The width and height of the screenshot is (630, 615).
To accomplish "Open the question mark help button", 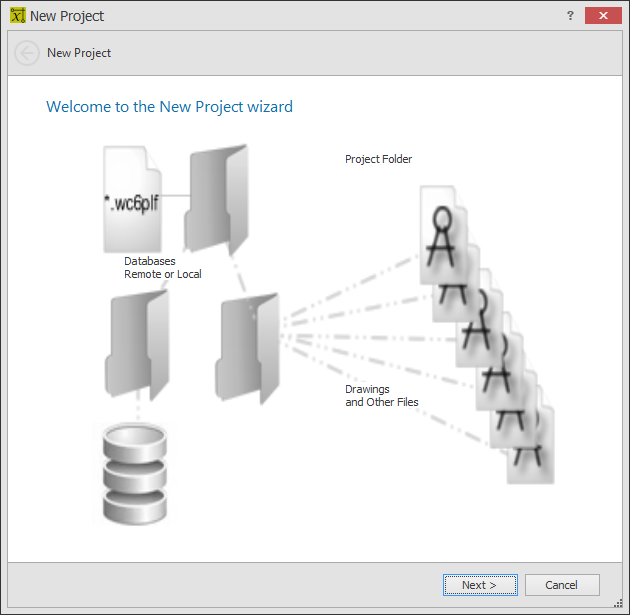I will pos(570,16).
